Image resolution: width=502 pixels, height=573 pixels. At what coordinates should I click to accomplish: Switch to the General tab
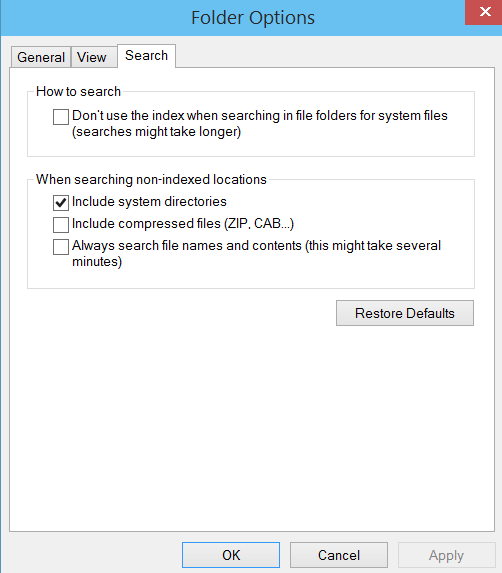point(41,57)
